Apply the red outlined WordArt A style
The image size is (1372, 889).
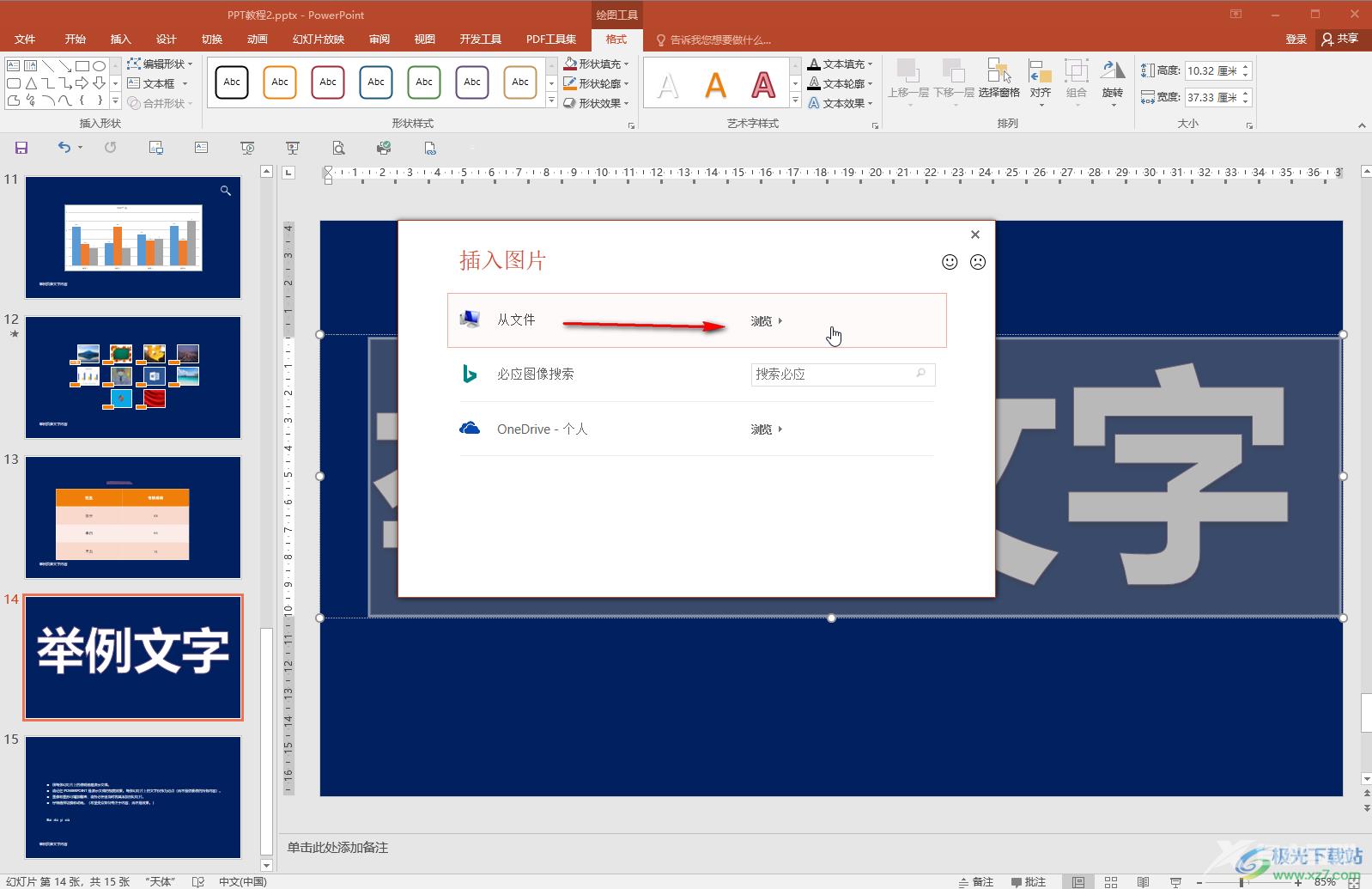click(763, 84)
